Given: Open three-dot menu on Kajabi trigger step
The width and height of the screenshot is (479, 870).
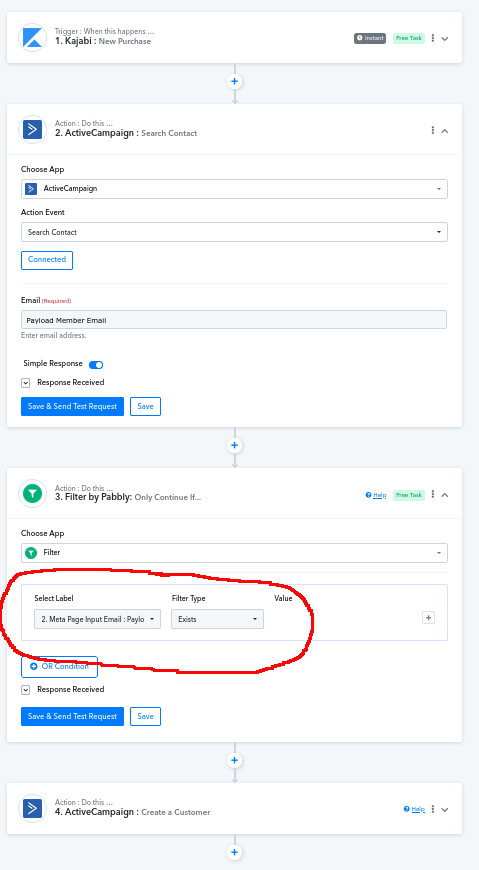Looking at the screenshot, I should (433, 38).
